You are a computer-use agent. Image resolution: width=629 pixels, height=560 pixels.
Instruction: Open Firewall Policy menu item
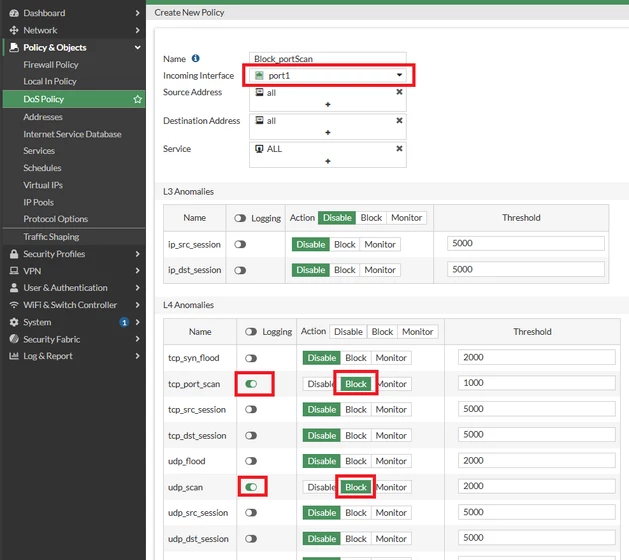51,65
